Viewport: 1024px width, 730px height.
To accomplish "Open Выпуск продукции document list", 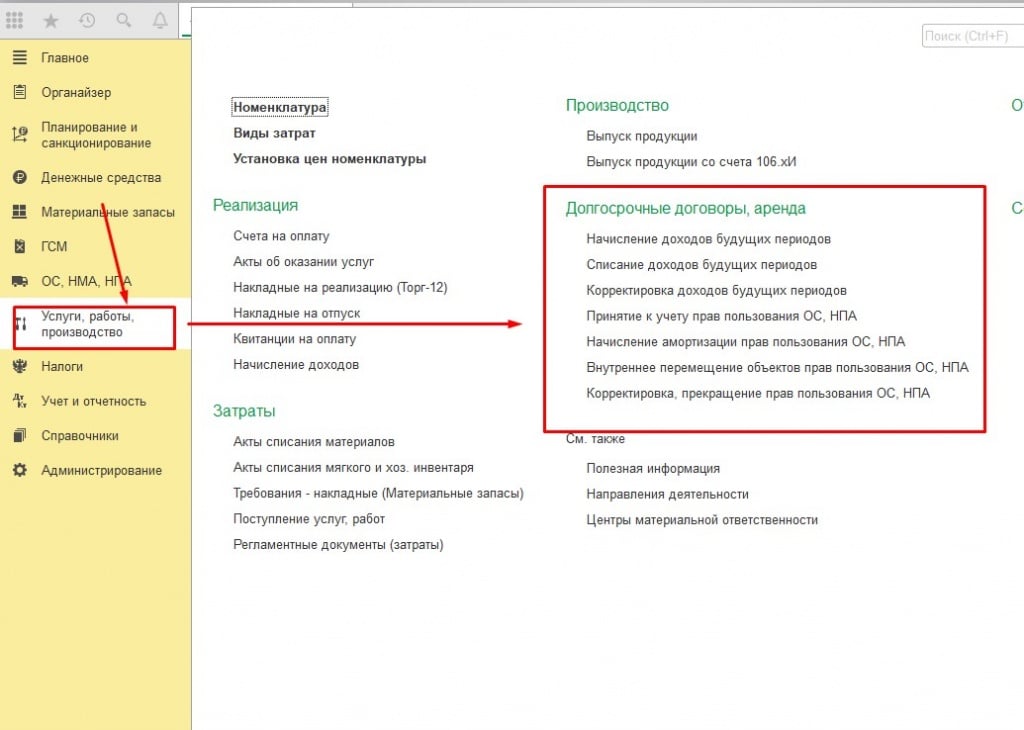I will click(641, 136).
